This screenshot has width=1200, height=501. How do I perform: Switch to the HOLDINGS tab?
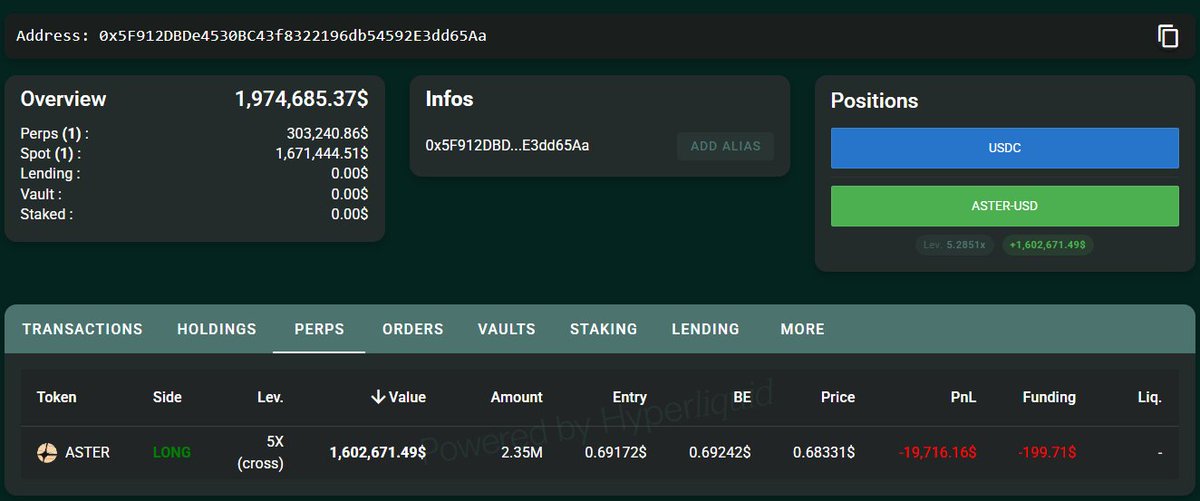tap(217, 329)
